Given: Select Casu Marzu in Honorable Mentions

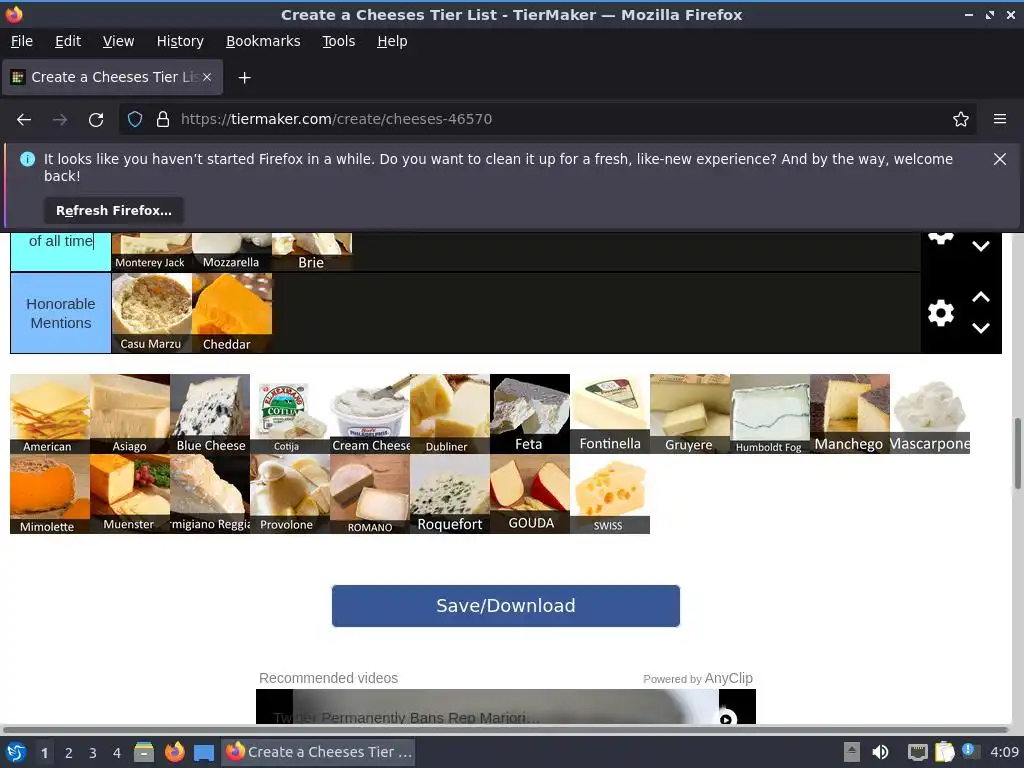Looking at the screenshot, I should pyautogui.click(x=152, y=313).
